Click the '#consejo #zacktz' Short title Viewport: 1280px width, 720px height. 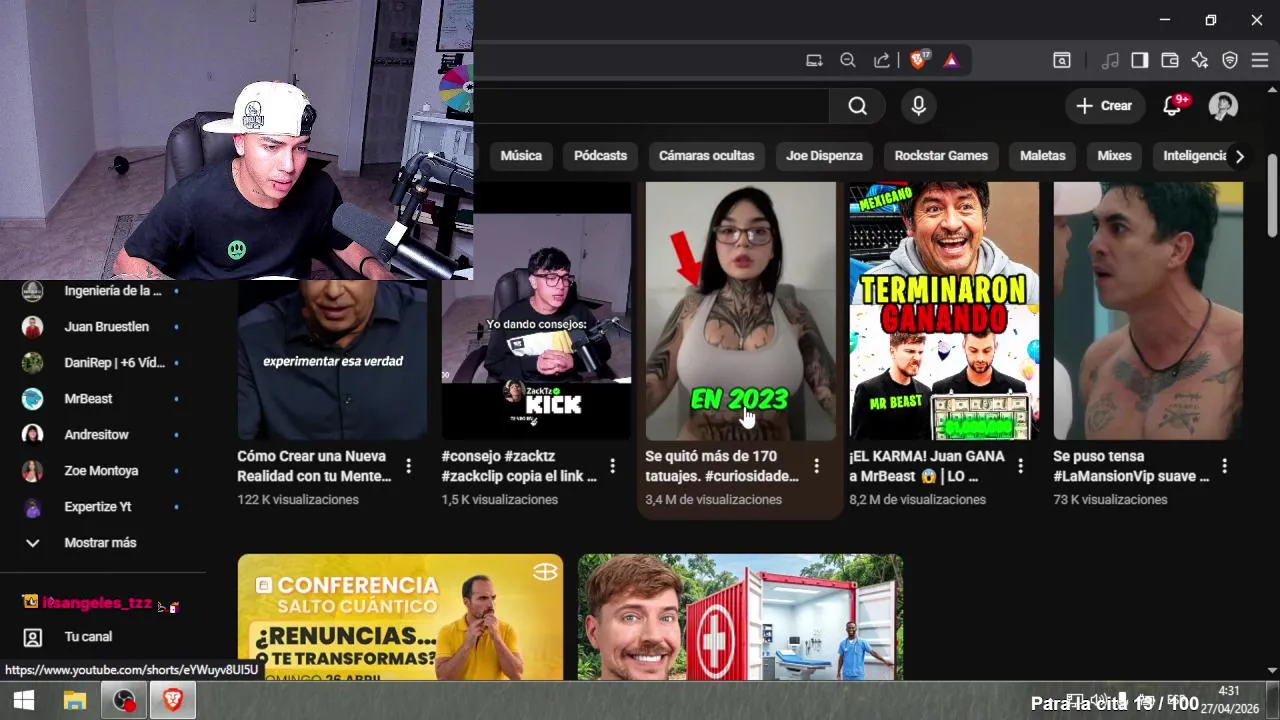(519, 466)
